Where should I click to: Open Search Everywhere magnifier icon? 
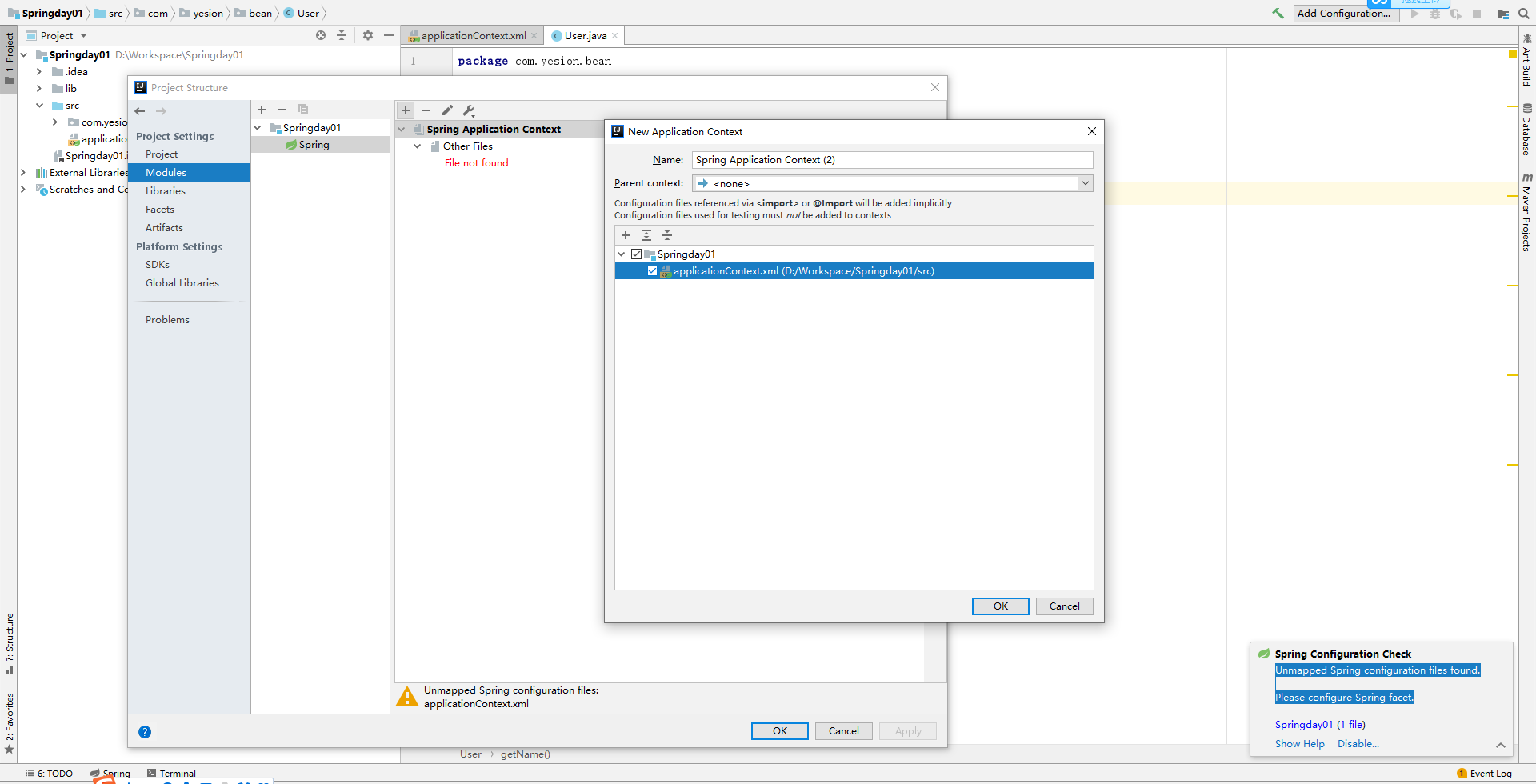pos(1524,14)
